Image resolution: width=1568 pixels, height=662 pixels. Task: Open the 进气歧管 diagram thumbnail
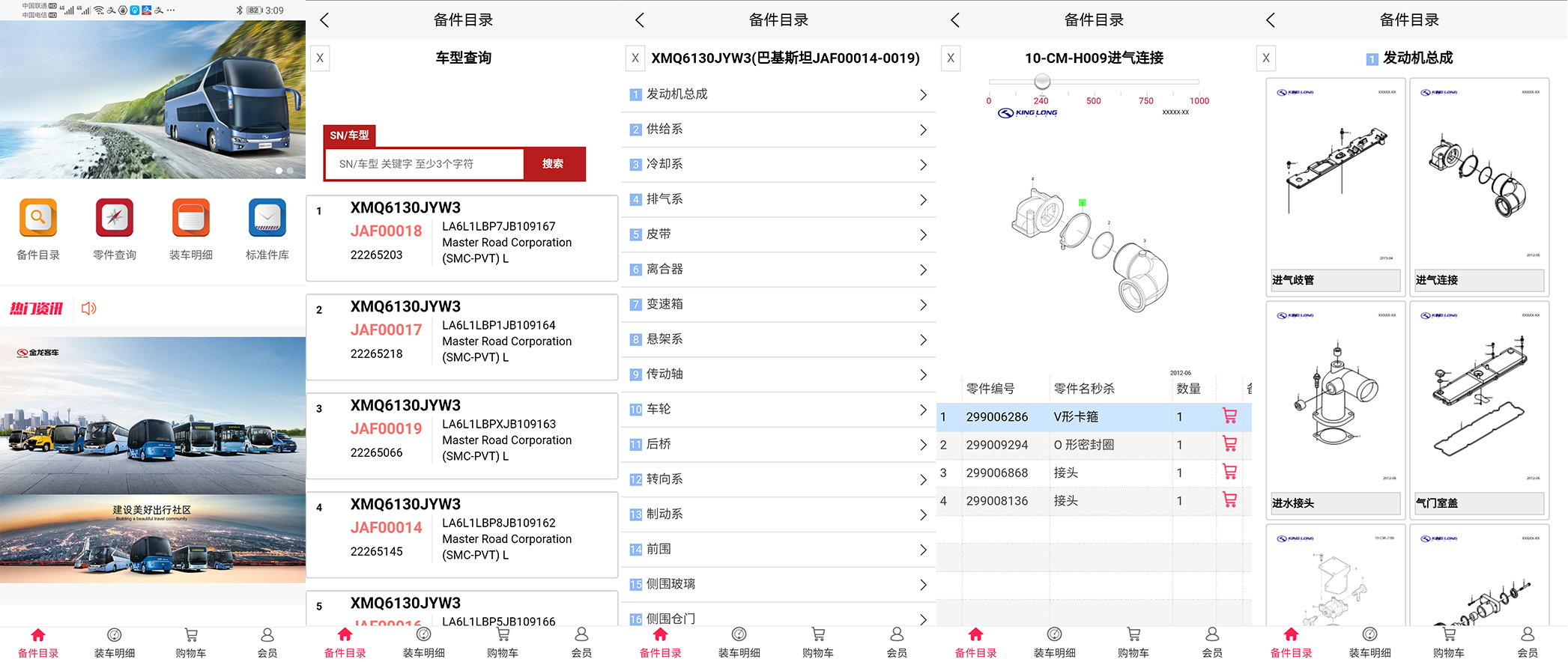point(1336,186)
